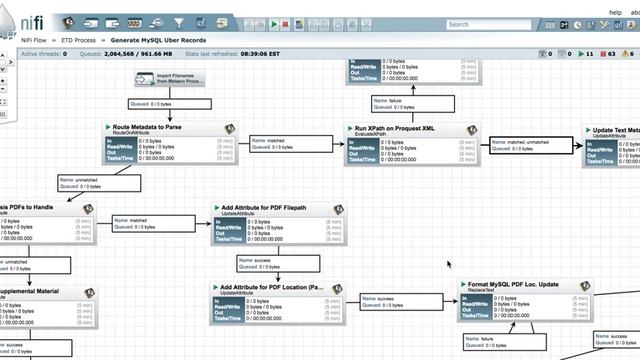Open Flow Configuration History clock icon
Viewport: 640px width, 360px height.
point(578,25)
